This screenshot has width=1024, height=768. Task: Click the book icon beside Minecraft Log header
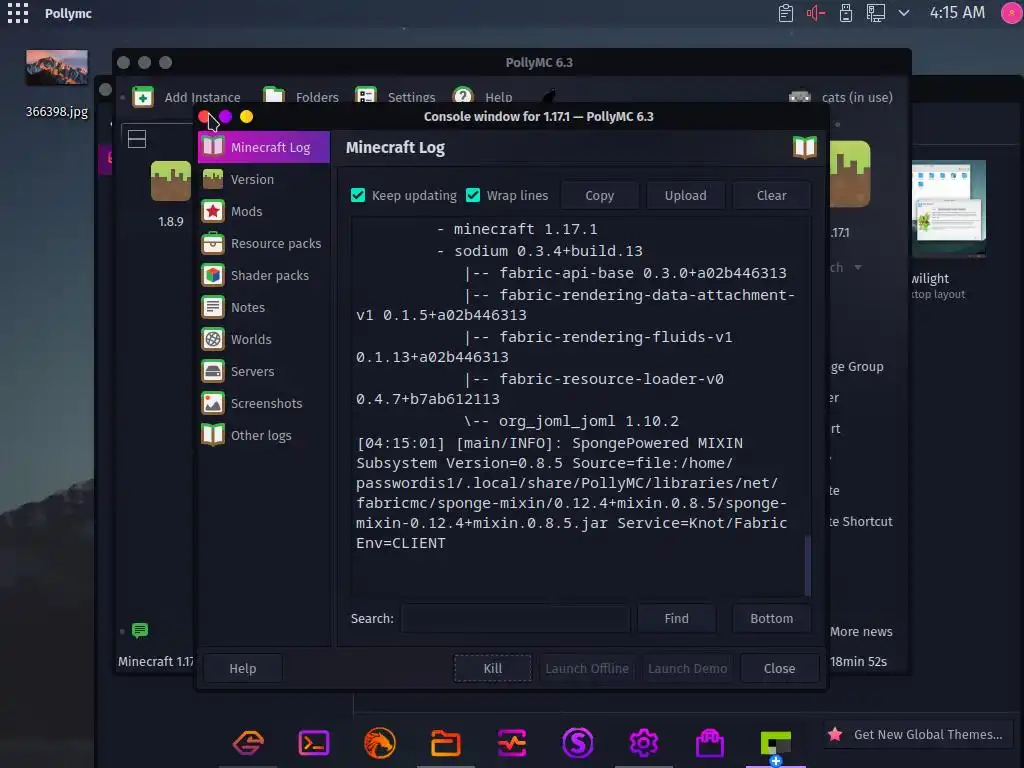[805, 148]
